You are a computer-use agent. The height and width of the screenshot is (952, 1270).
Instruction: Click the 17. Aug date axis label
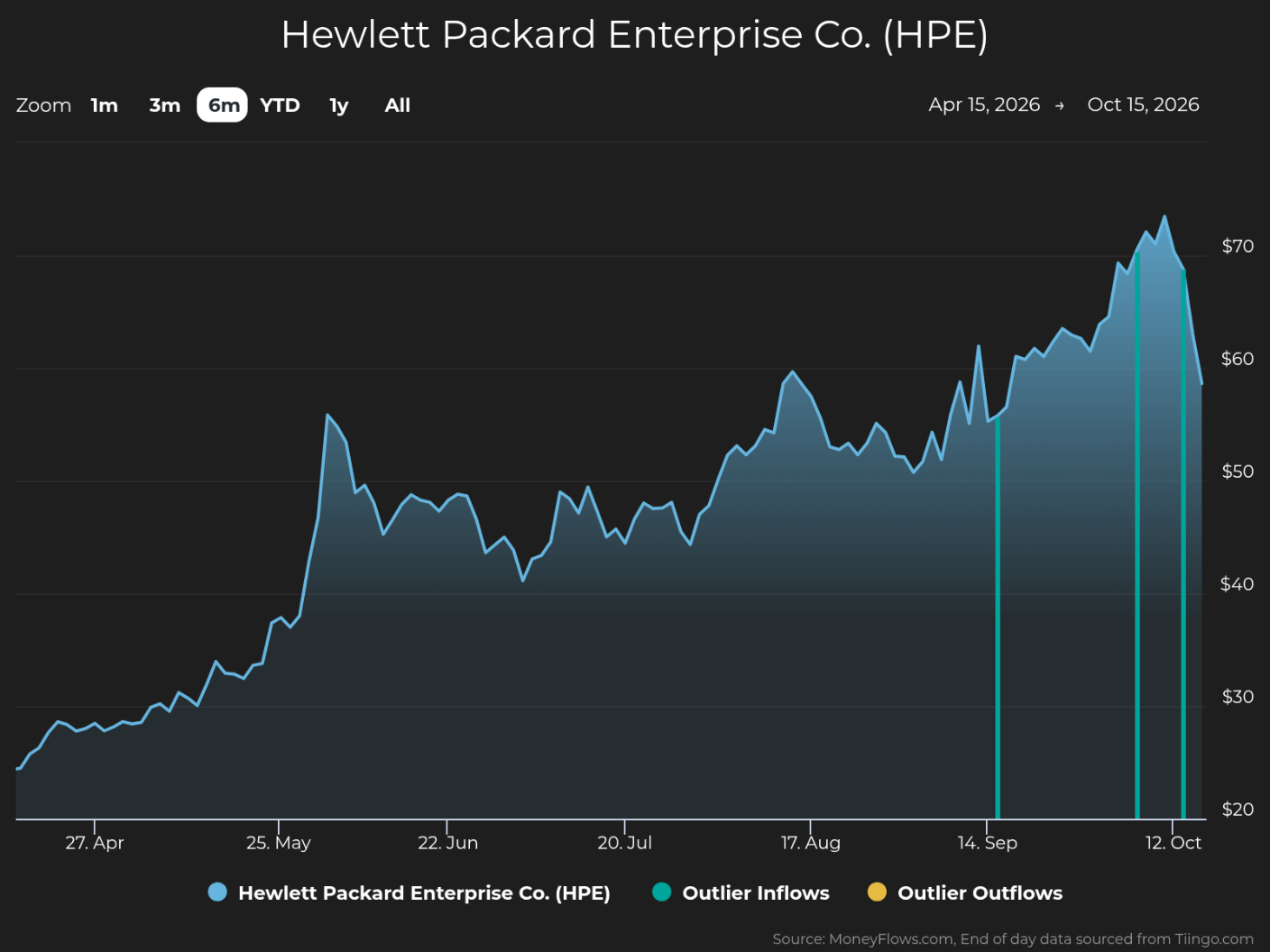(x=811, y=843)
